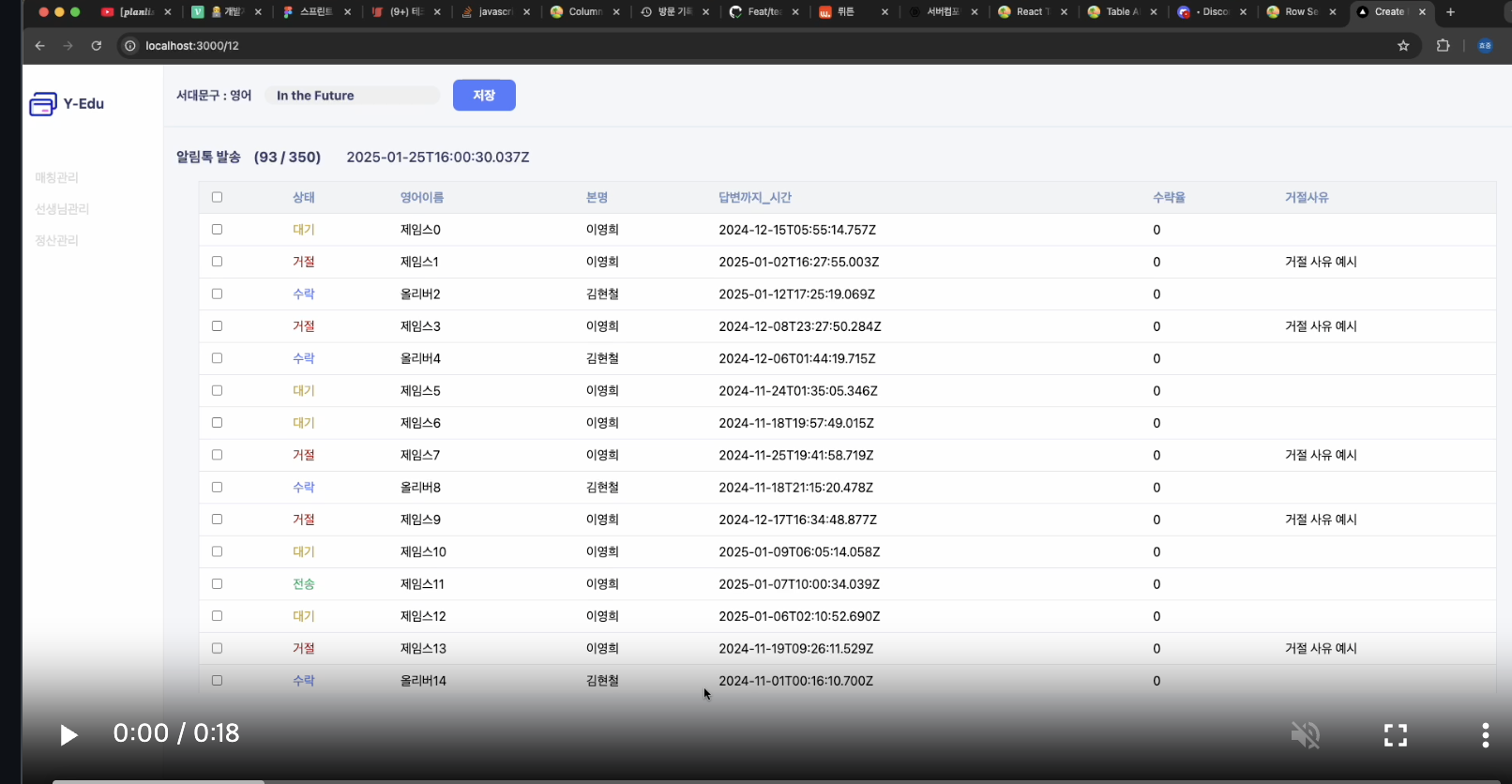
Task: Edit the In the Future input field
Action: click(x=352, y=96)
